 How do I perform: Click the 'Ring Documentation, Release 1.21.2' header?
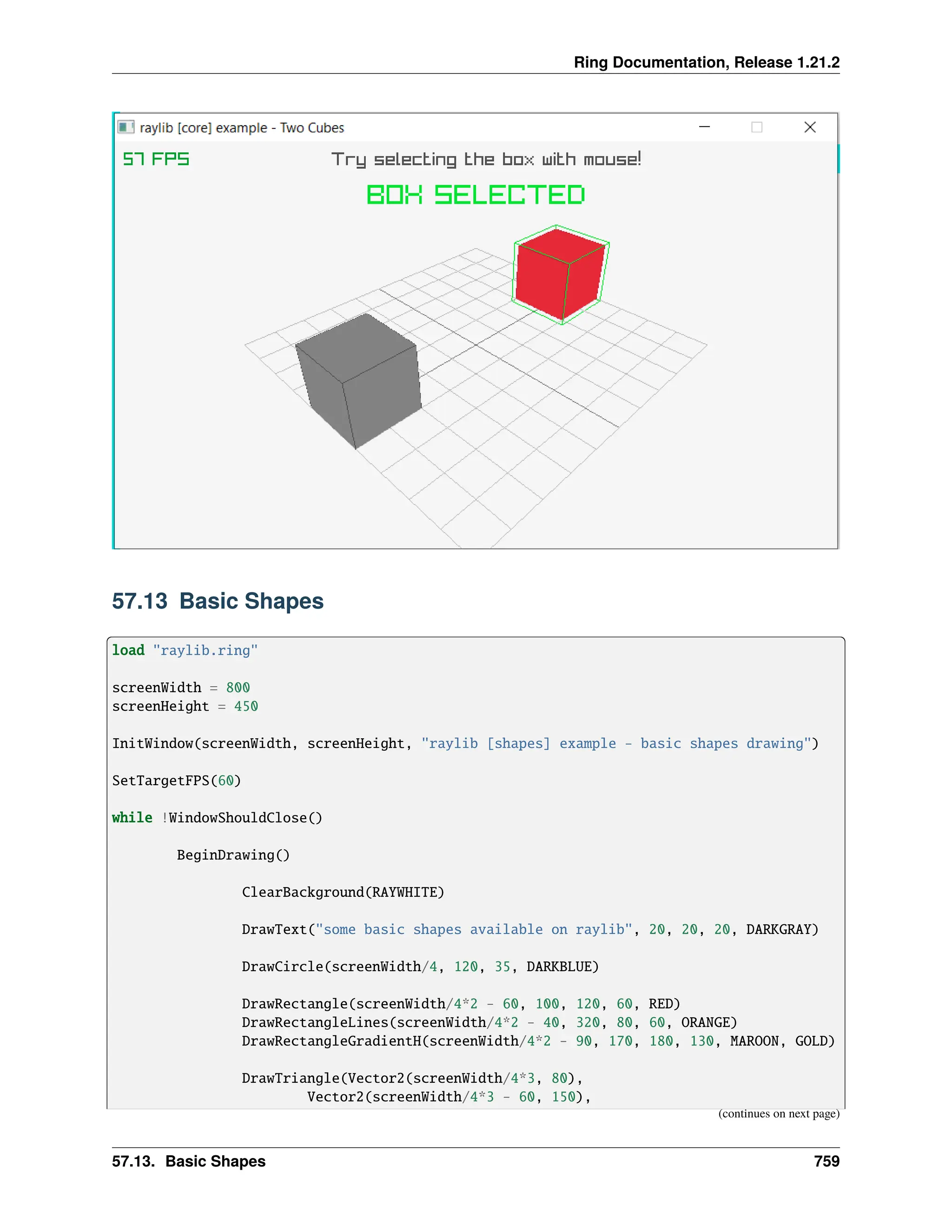click(706, 62)
